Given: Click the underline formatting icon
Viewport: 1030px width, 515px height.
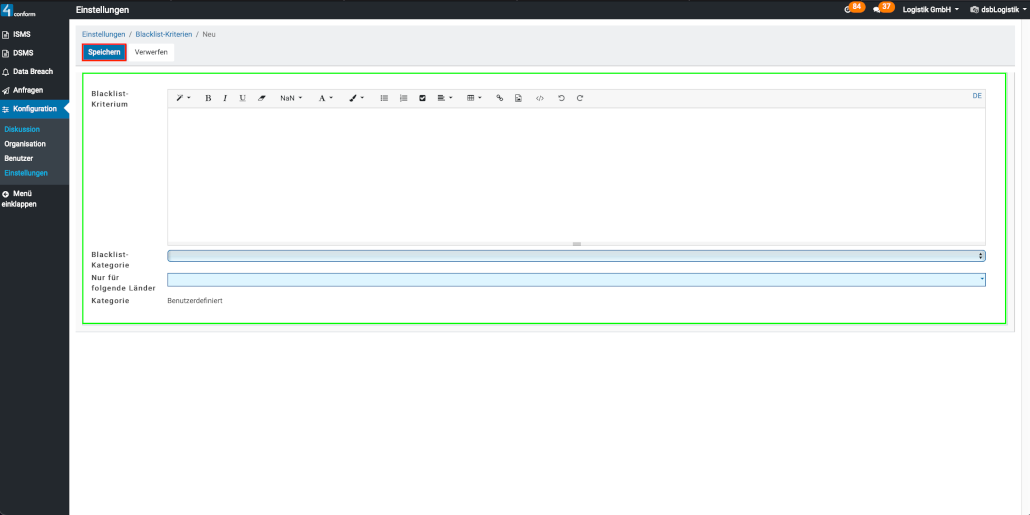Looking at the screenshot, I should [x=243, y=98].
